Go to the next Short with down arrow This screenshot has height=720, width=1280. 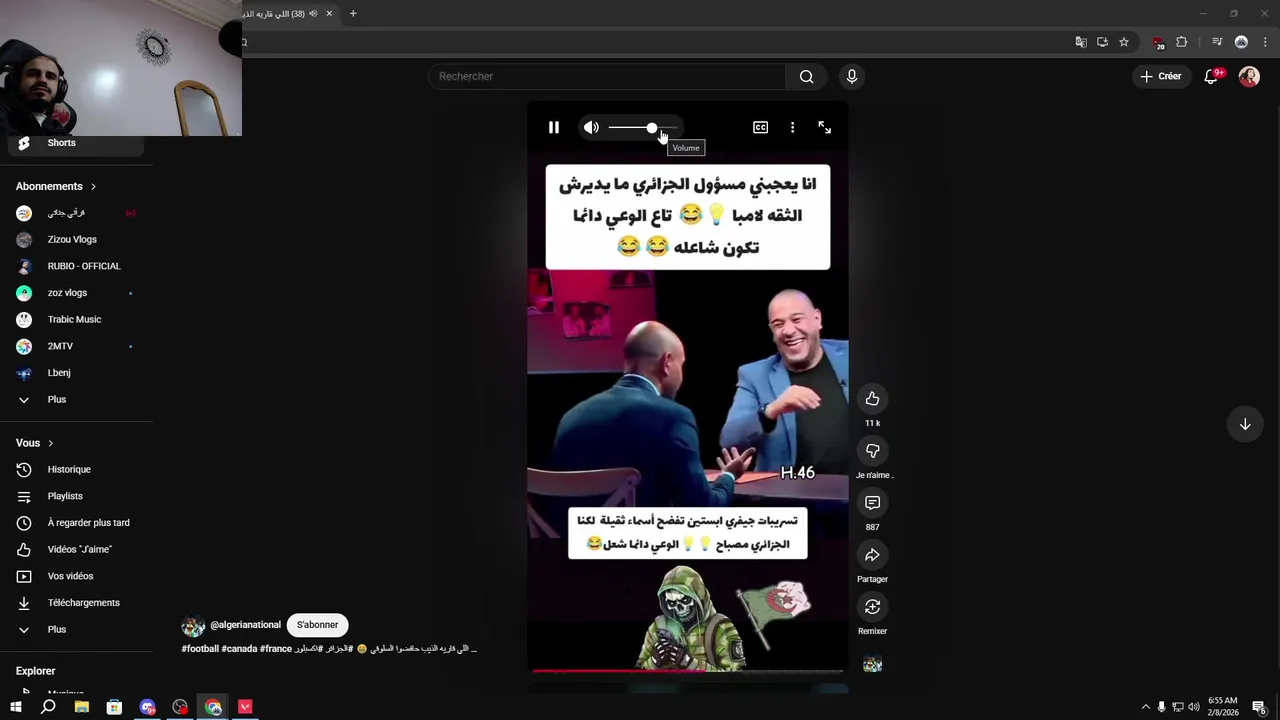coord(1245,424)
